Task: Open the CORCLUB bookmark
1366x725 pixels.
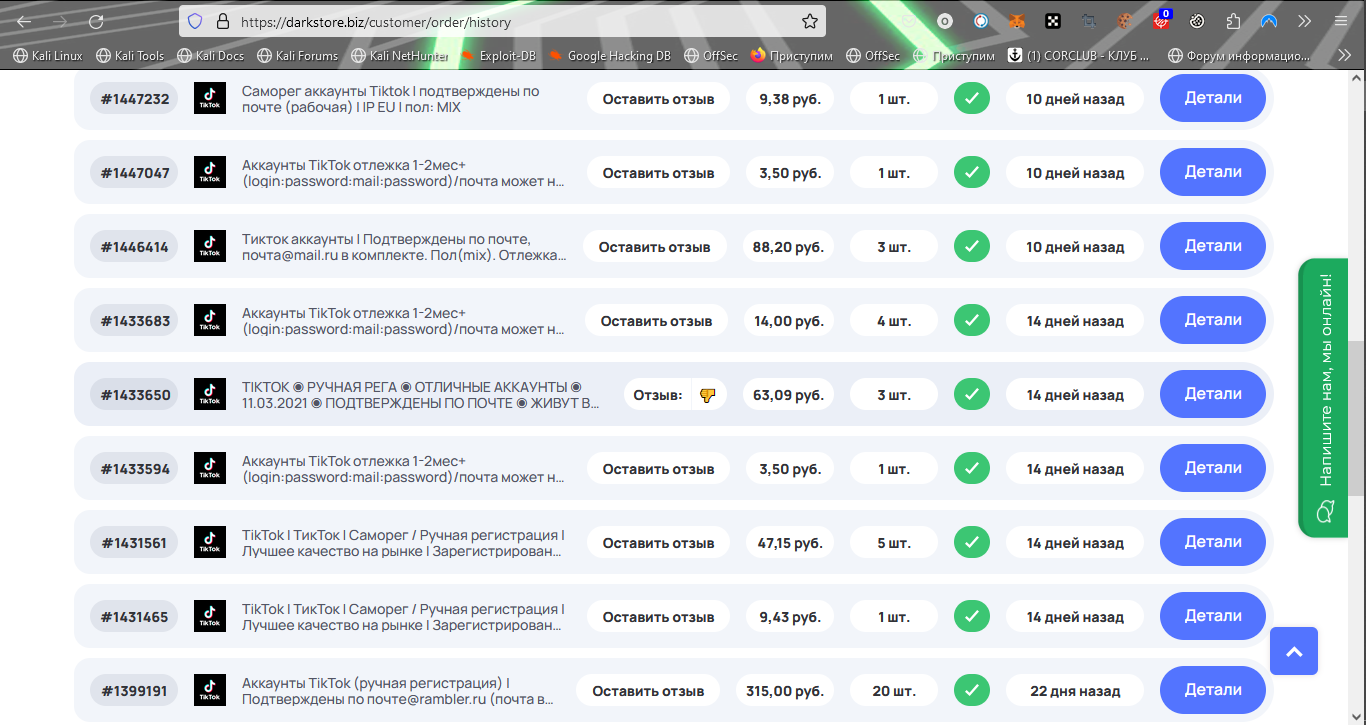Action: click(1079, 56)
